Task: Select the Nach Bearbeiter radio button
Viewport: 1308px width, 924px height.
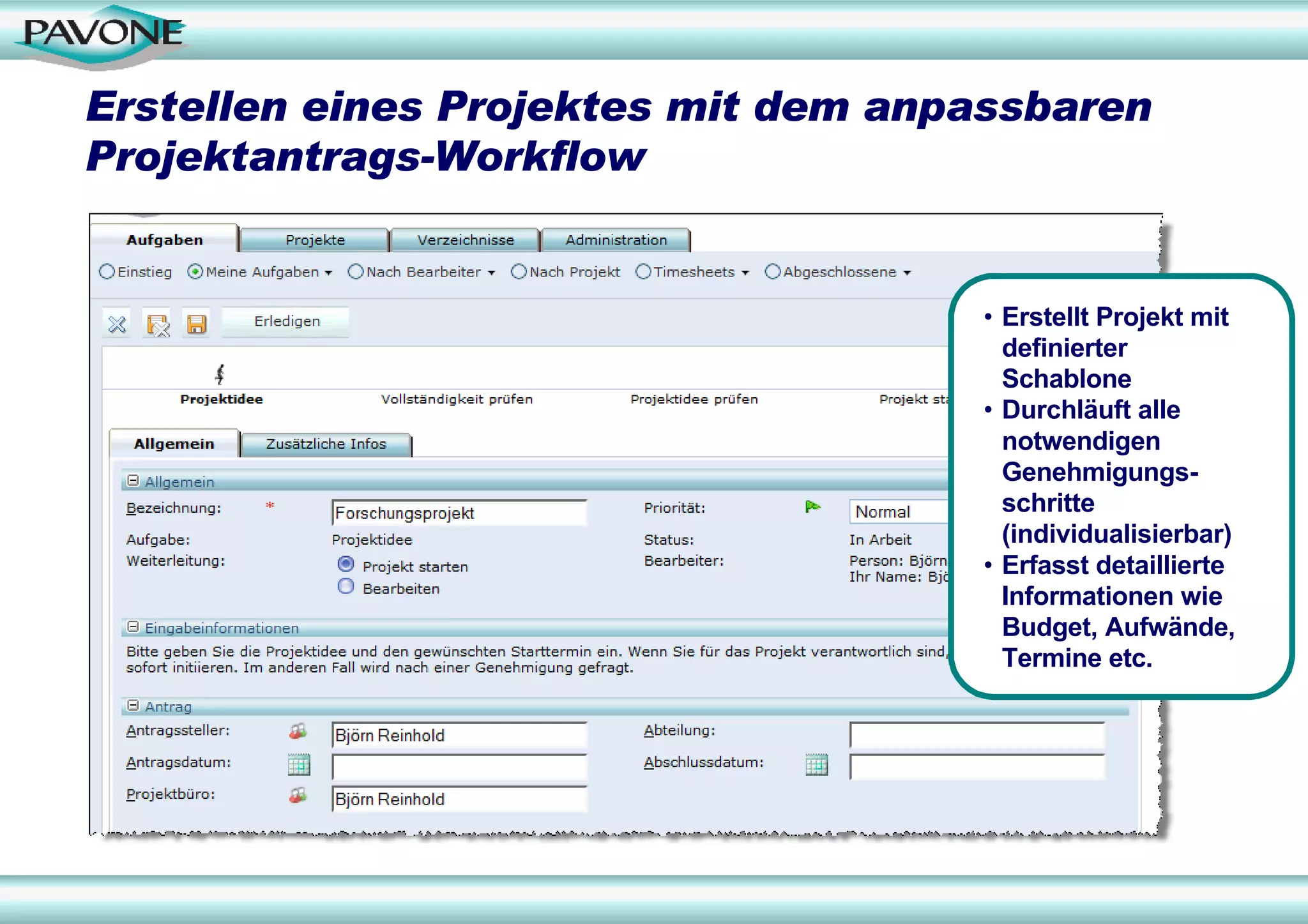Action: coord(356,272)
